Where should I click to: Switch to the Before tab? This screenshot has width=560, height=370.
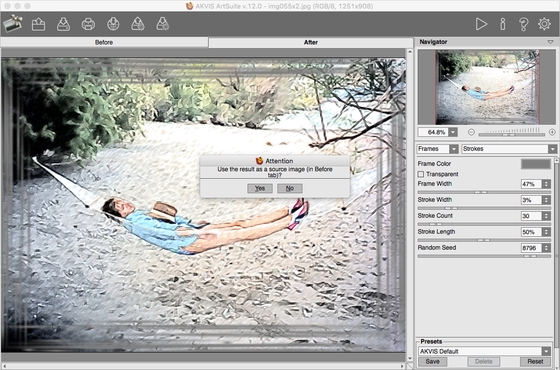(104, 42)
